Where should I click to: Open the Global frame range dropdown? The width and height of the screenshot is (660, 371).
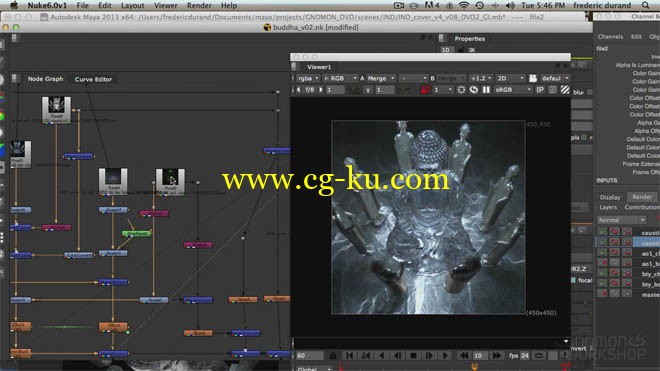[x=314, y=368]
